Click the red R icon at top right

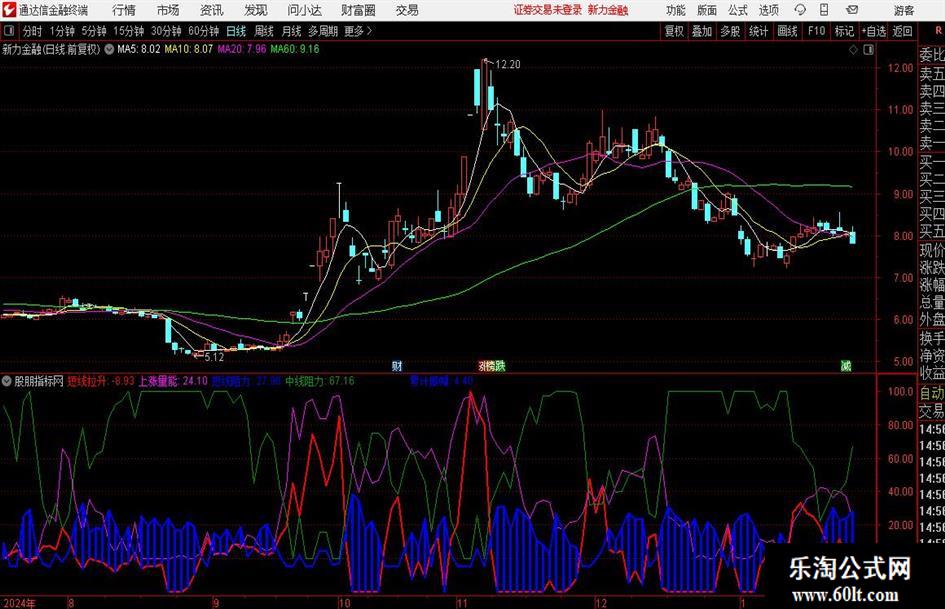point(938,31)
